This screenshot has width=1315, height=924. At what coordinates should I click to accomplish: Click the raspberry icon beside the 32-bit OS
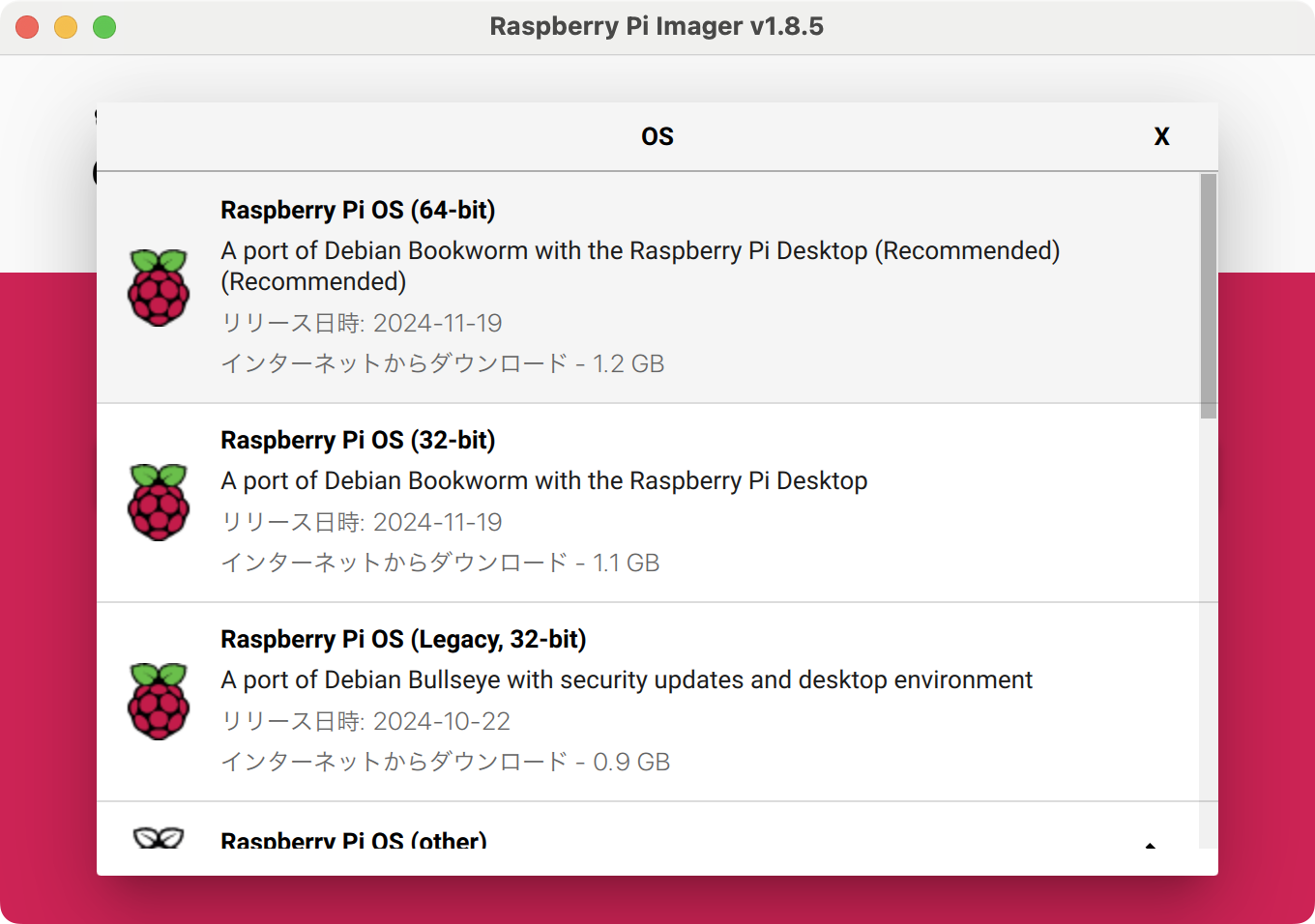click(x=159, y=502)
